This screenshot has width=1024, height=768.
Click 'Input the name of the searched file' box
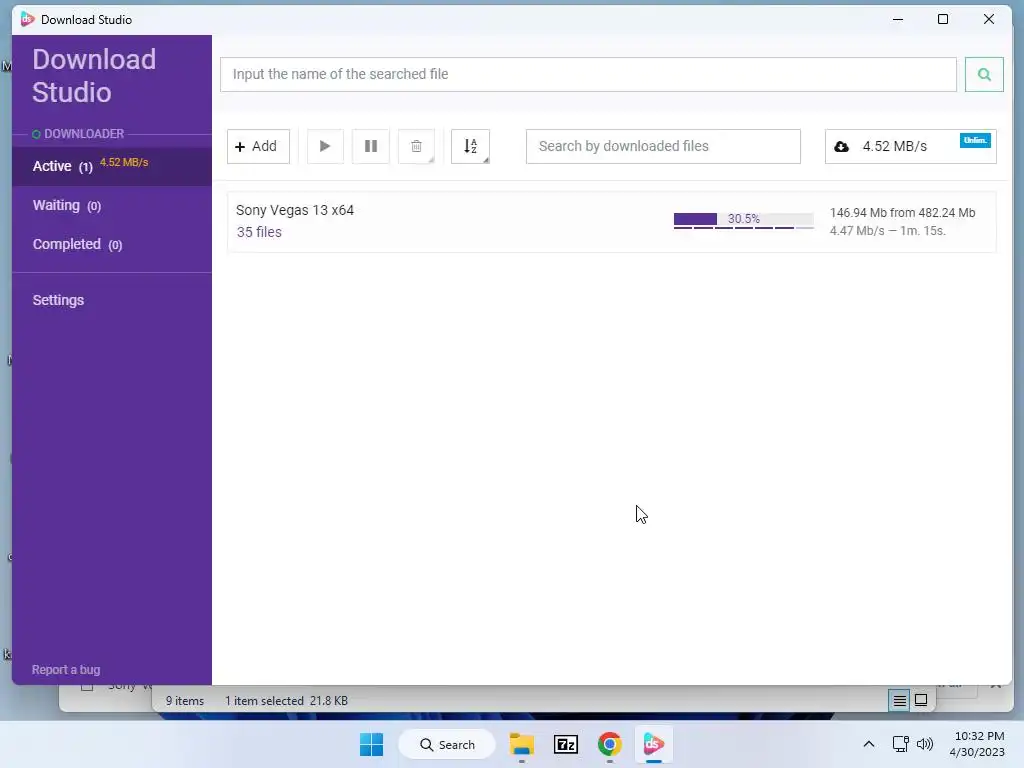pyautogui.click(x=588, y=74)
